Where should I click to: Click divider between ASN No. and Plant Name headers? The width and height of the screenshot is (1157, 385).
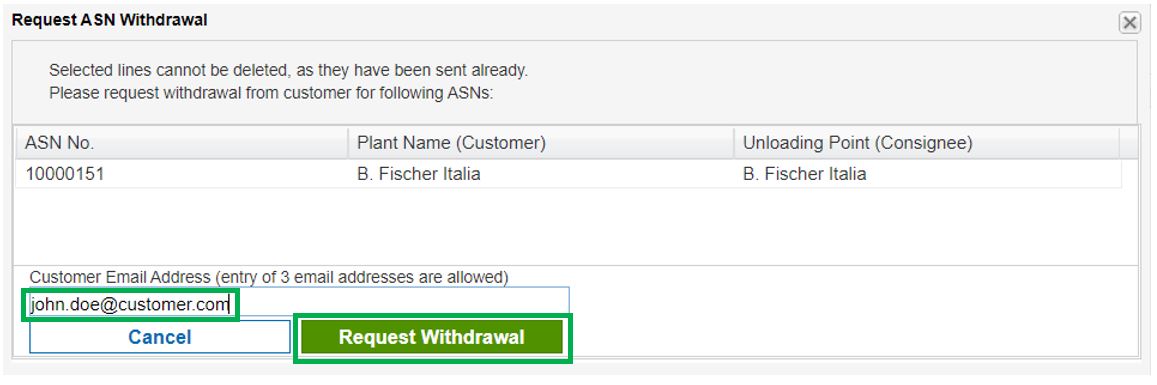click(348, 143)
